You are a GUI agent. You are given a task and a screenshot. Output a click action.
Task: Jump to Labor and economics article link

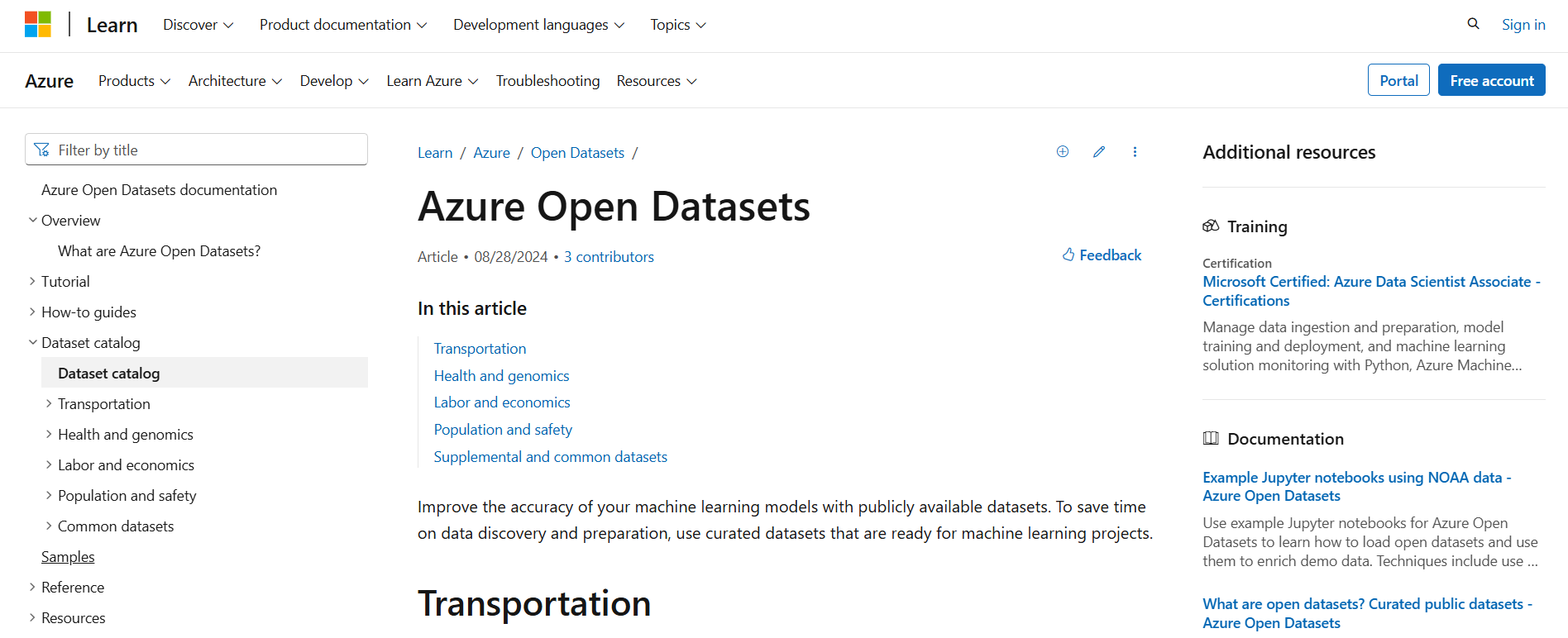tap(502, 402)
